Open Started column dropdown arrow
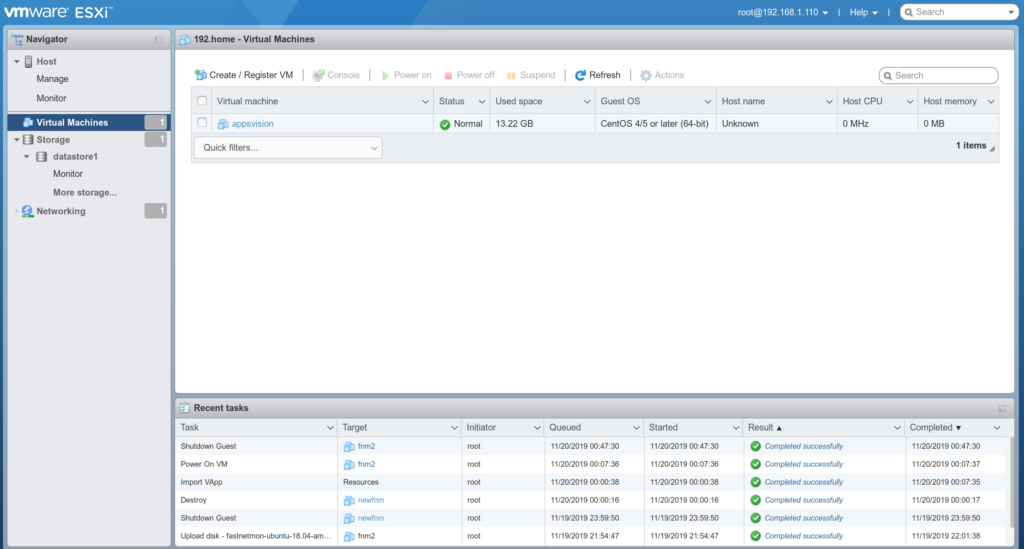 click(735, 428)
